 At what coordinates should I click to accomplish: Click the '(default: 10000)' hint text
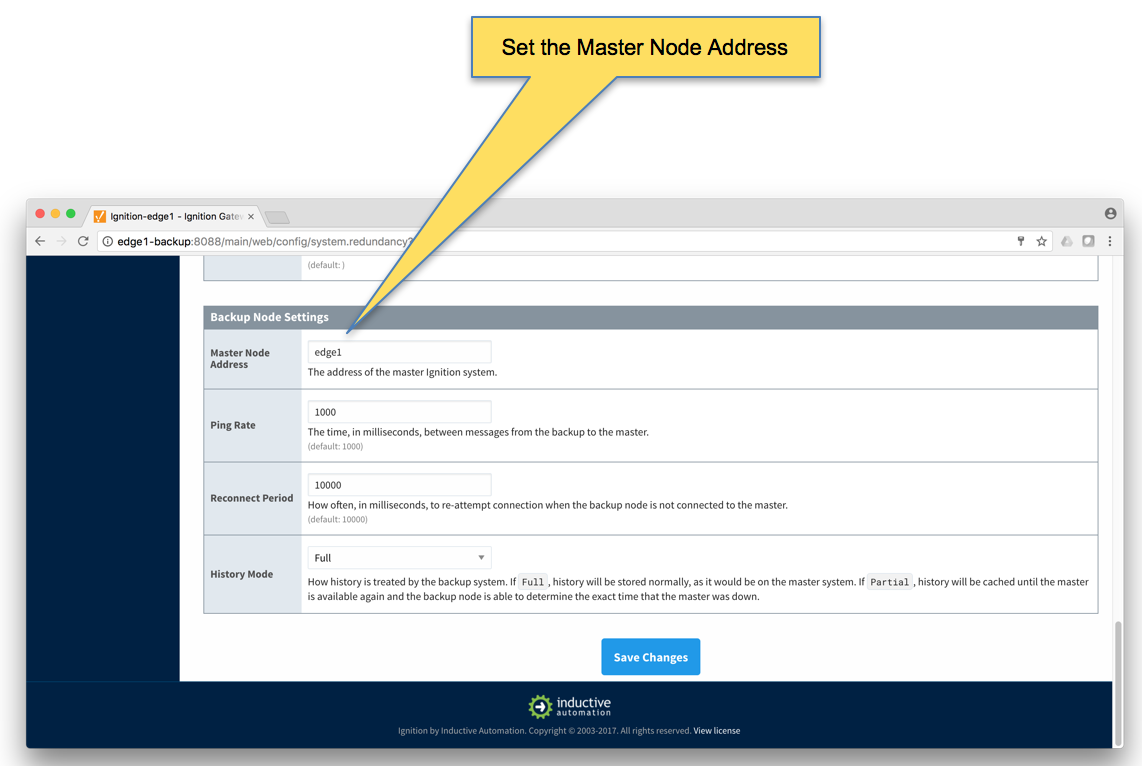[x=337, y=519]
